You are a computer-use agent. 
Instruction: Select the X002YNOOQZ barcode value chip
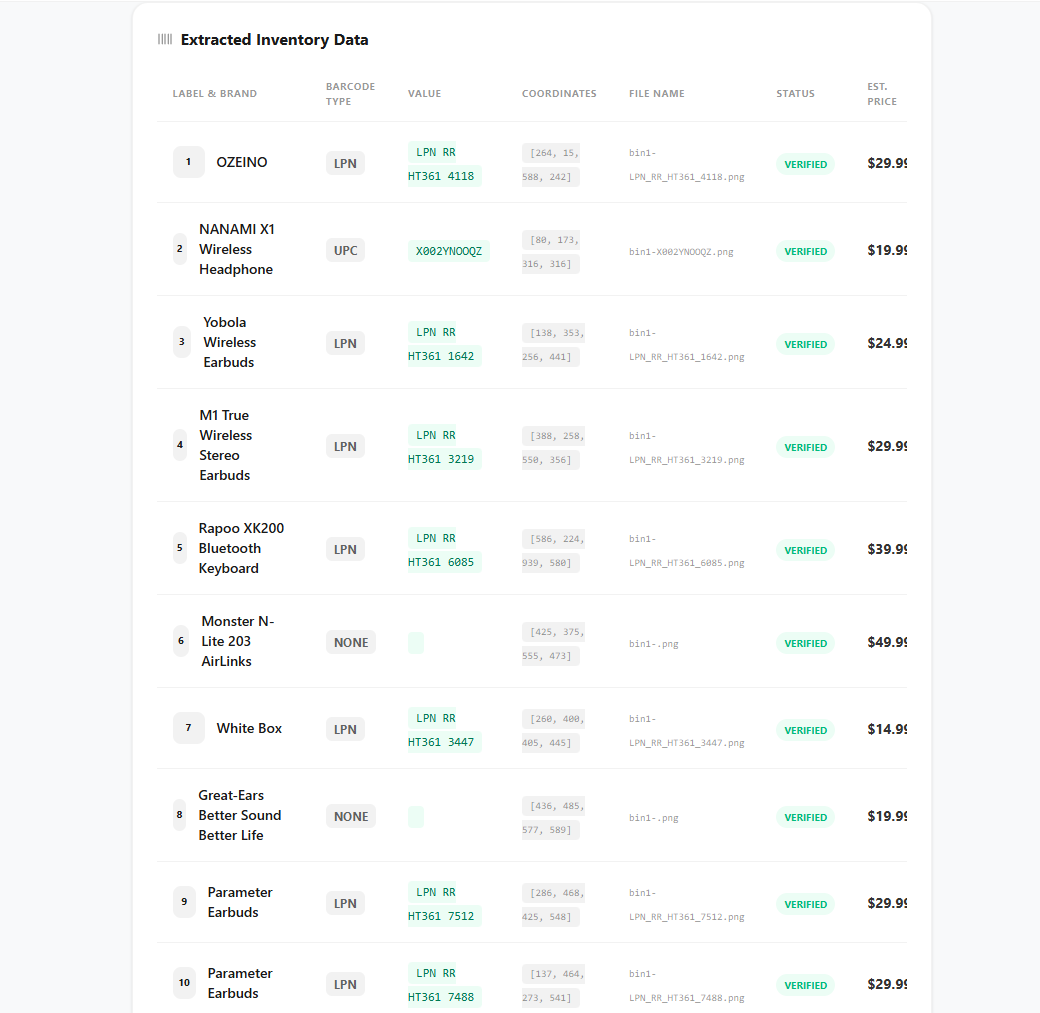point(448,251)
